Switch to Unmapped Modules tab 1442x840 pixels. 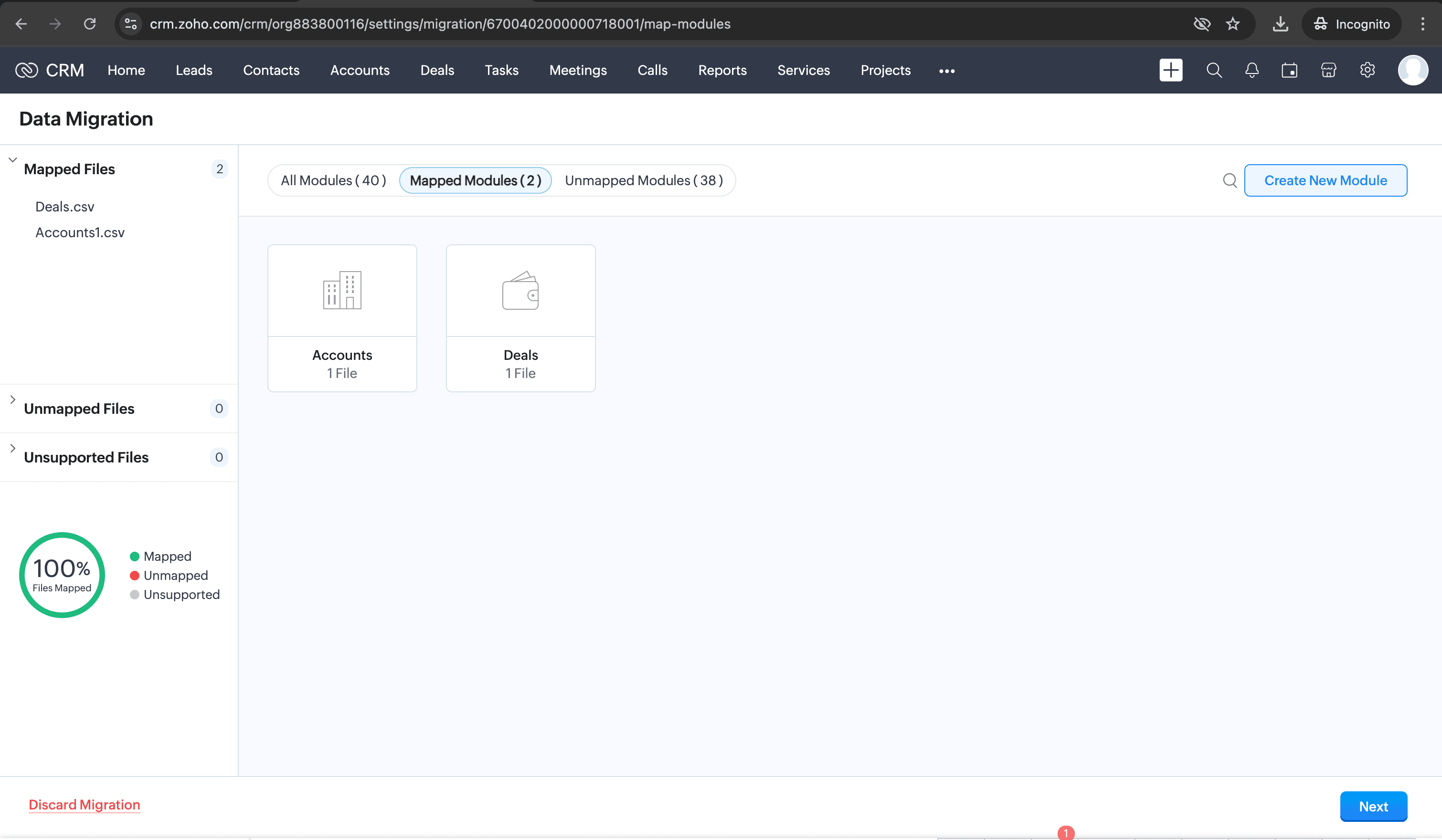coord(643,181)
